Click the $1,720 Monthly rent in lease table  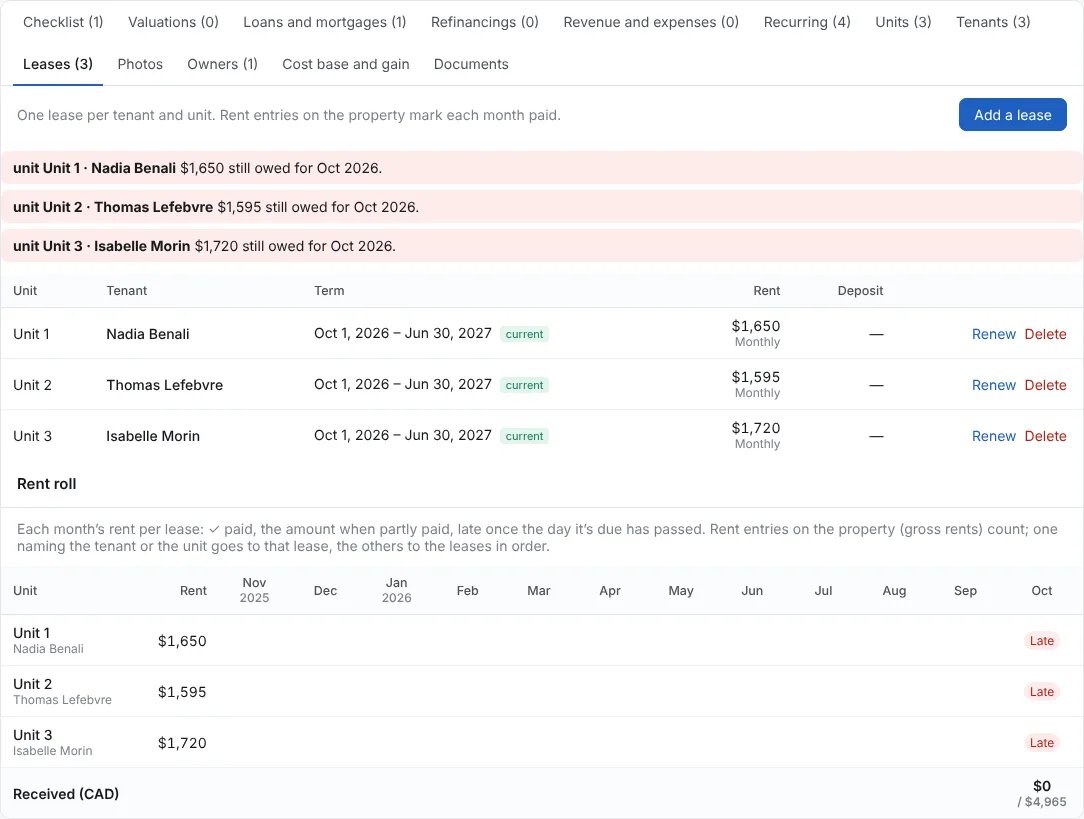756,435
